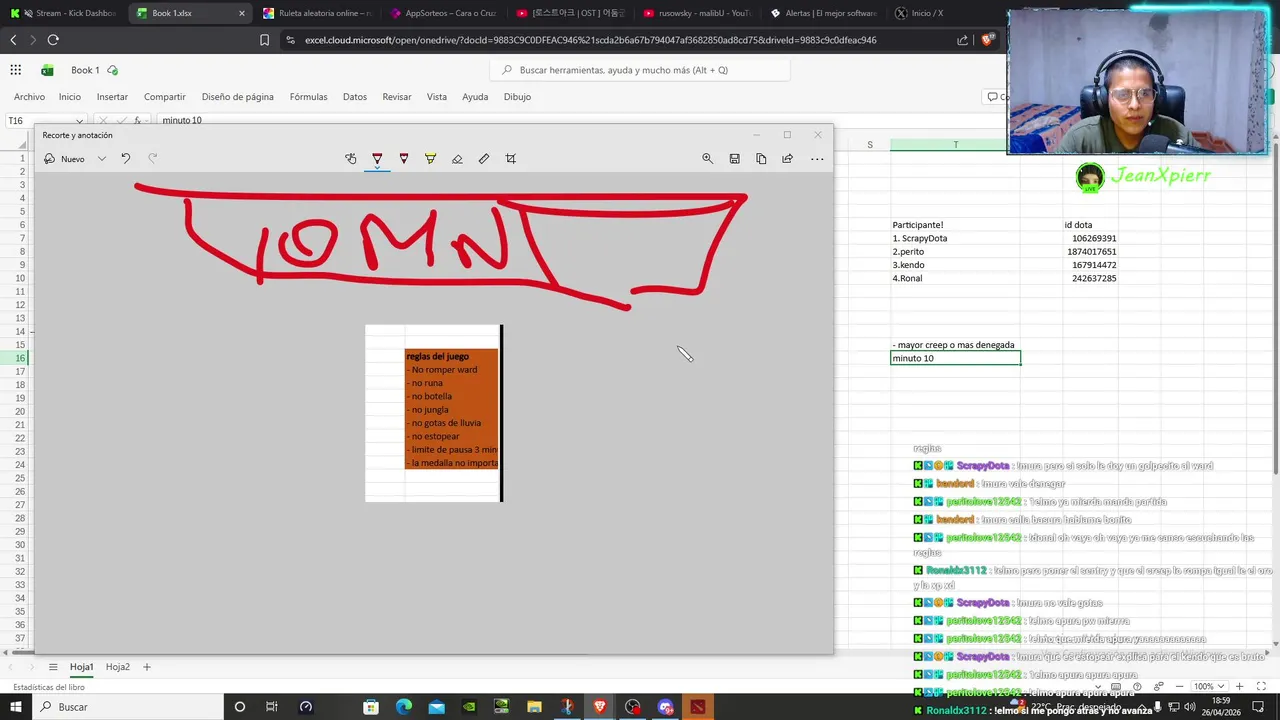Image resolution: width=1280 pixels, height=720 pixels.
Task: Click the taskbar Buscar search box
Action: pyautogui.click(x=128, y=707)
